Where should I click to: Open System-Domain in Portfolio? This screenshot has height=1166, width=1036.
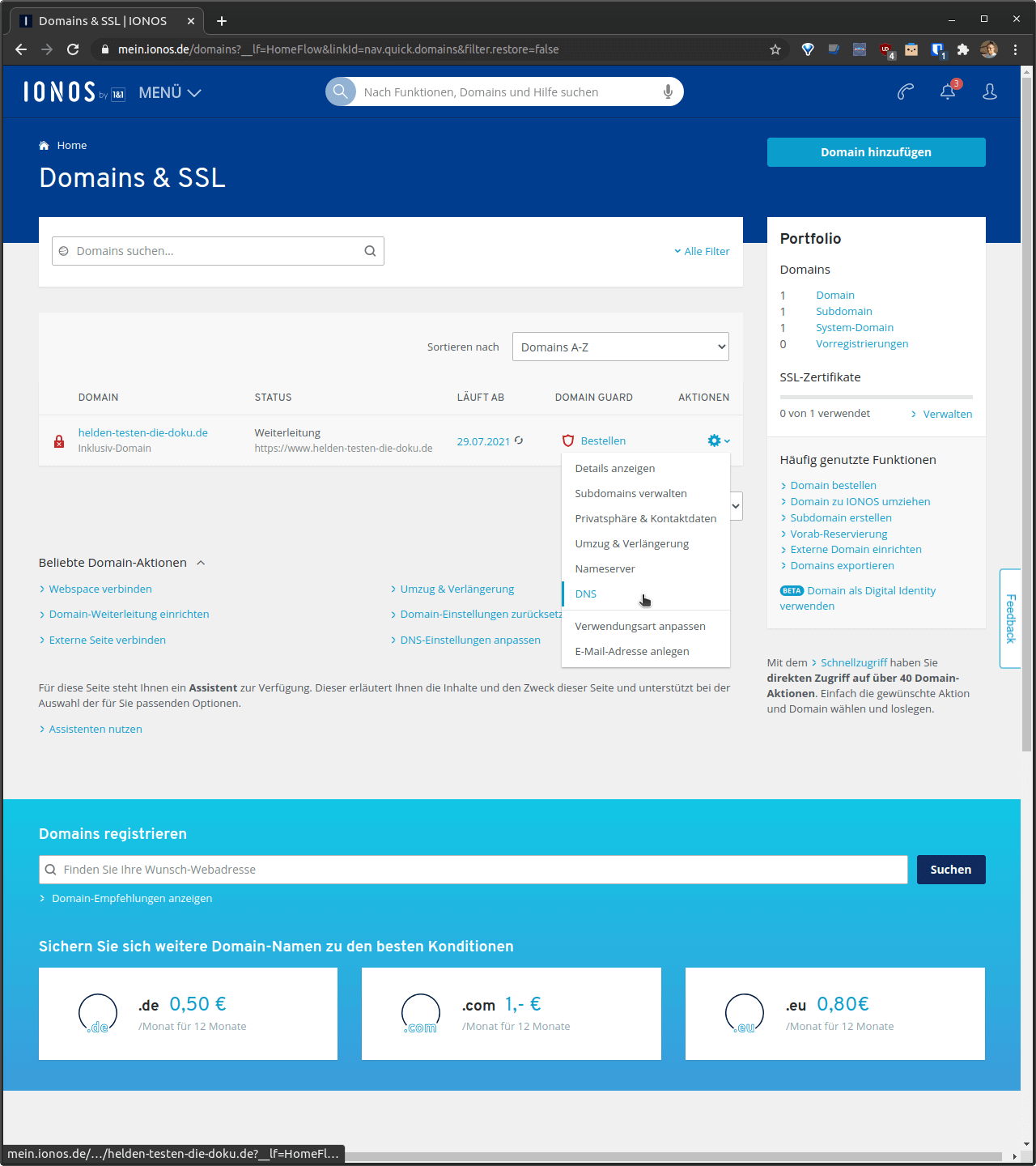click(x=855, y=327)
